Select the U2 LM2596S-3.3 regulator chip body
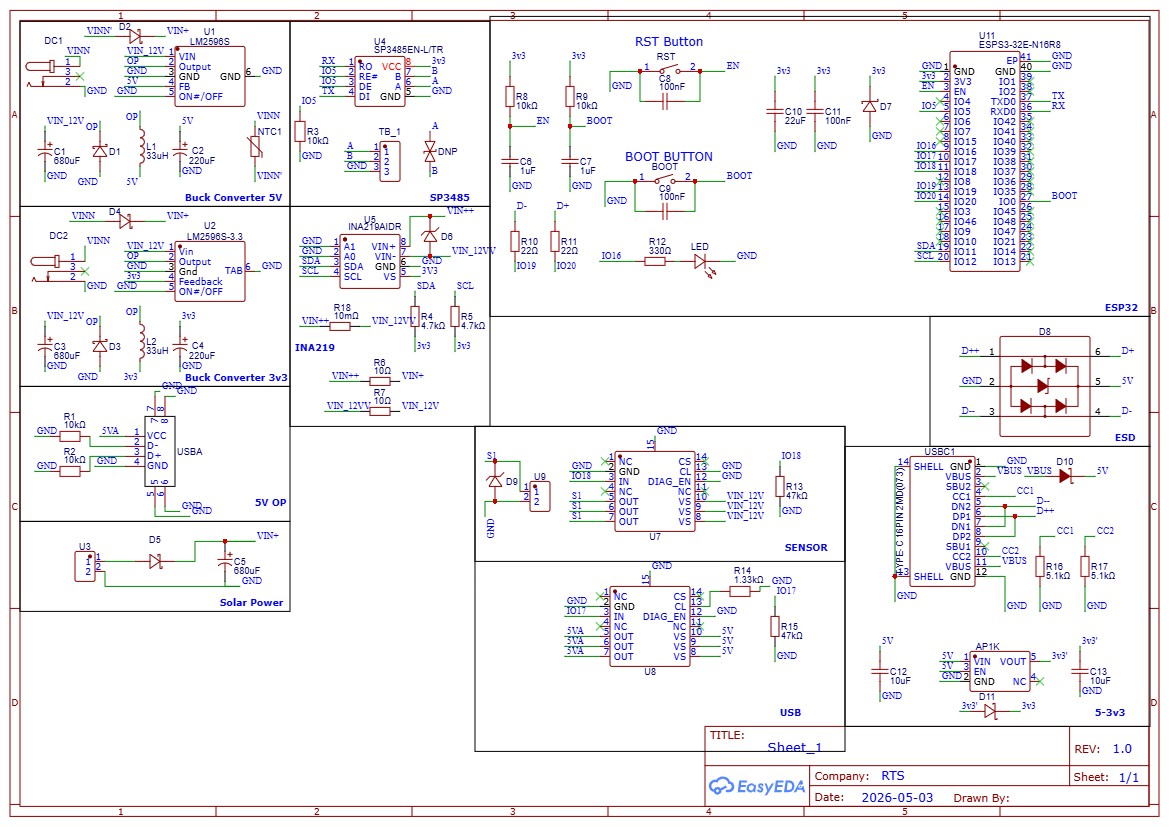 (209, 271)
